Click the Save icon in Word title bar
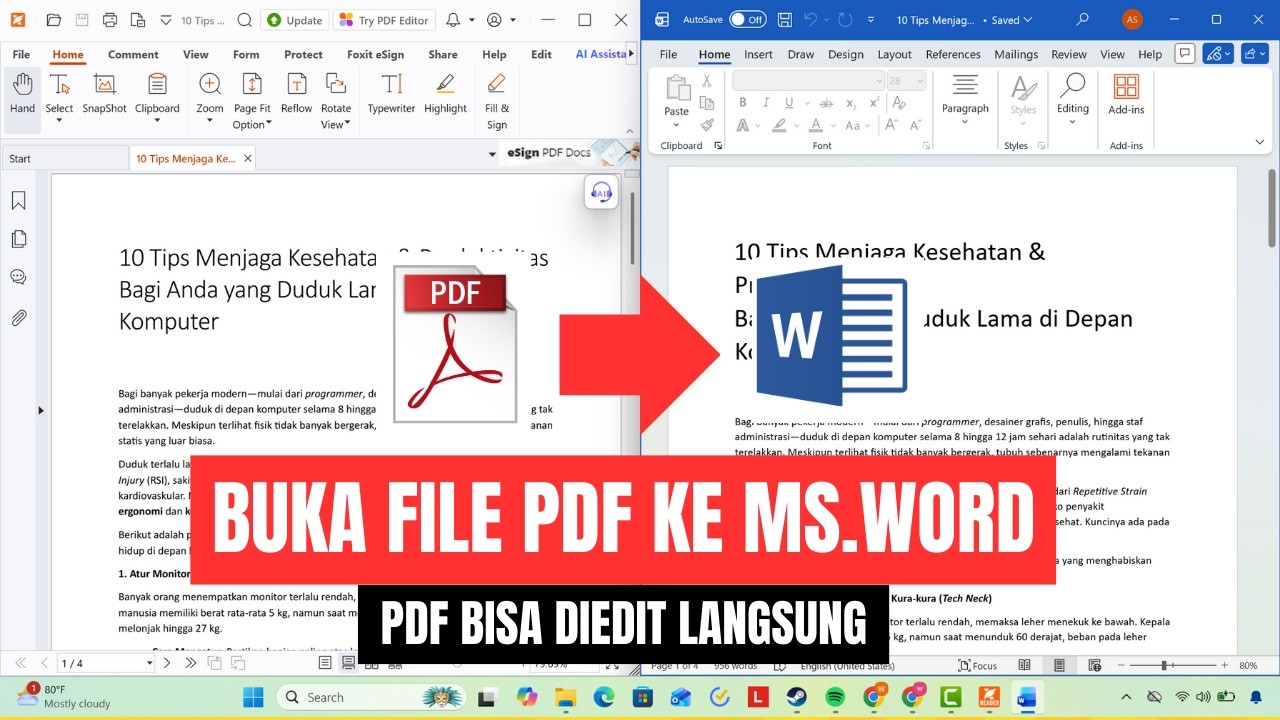 pyautogui.click(x=785, y=19)
